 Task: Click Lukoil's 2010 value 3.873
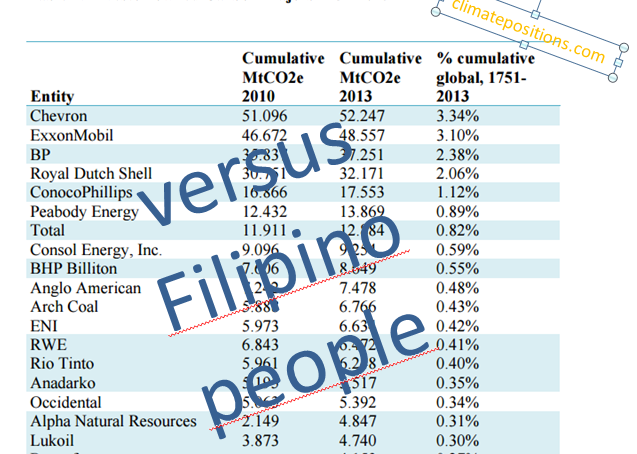[x=260, y=441]
